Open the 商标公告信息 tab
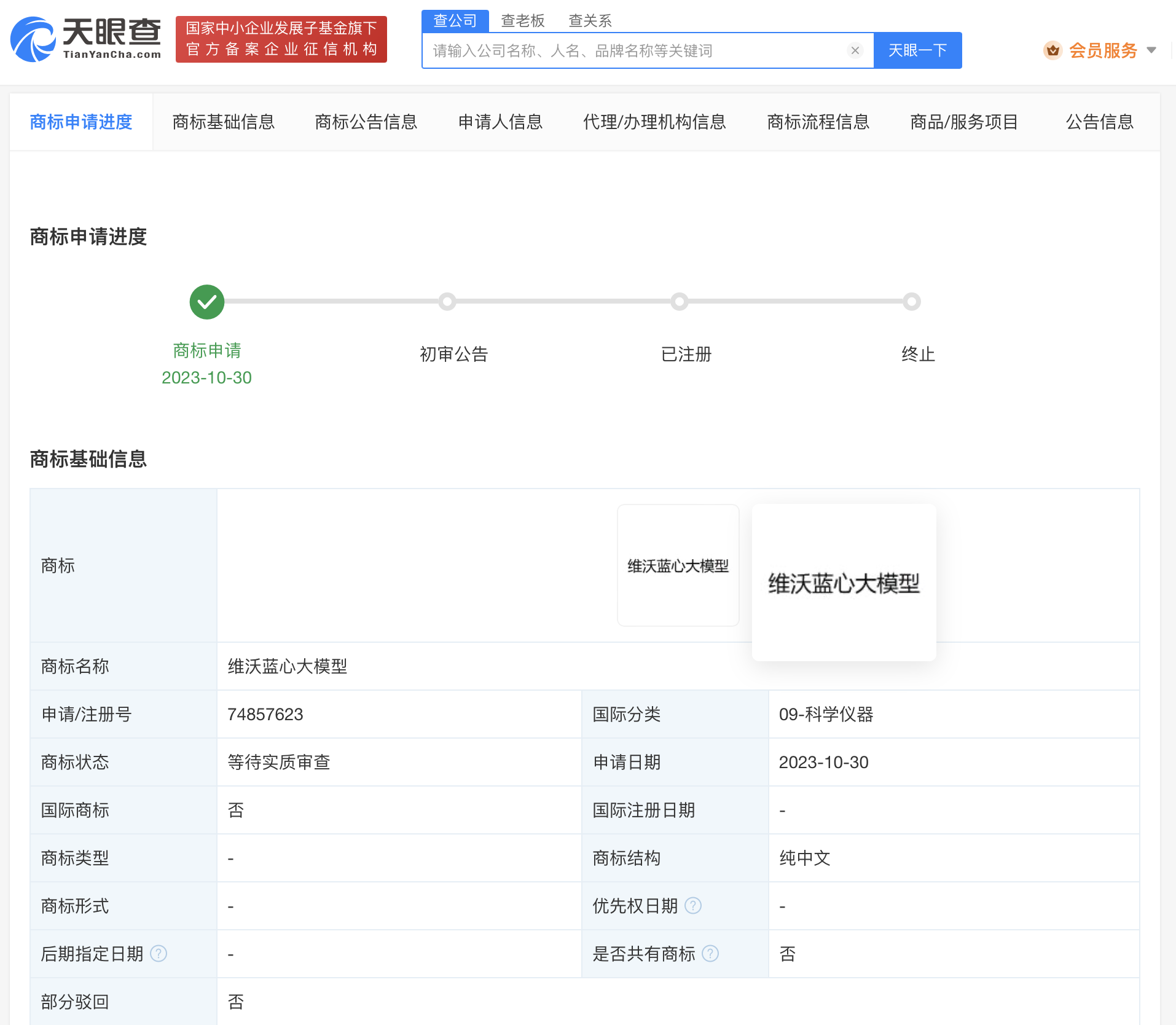 point(366,122)
